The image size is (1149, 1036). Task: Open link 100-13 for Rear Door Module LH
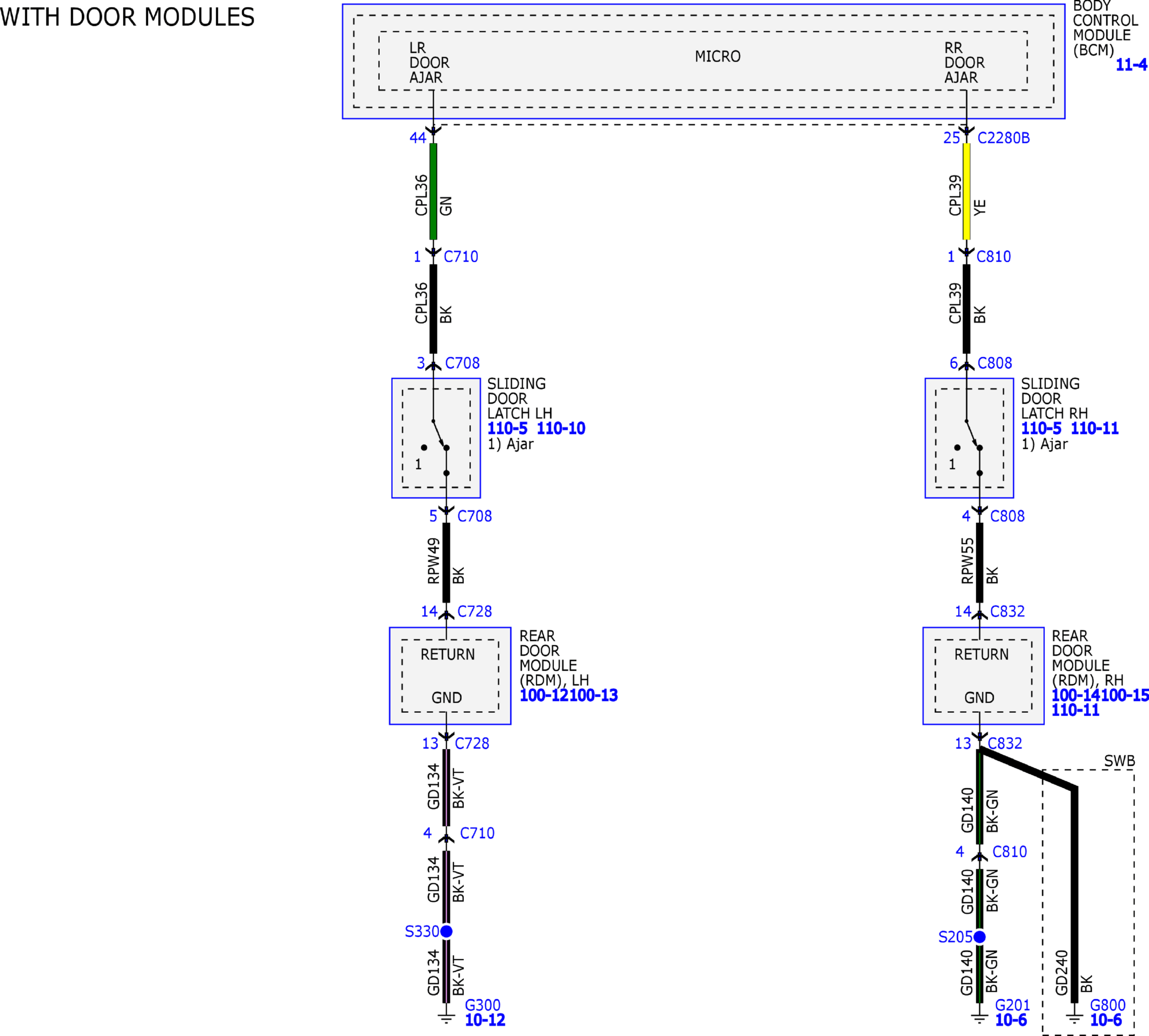pyautogui.click(x=593, y=695)
